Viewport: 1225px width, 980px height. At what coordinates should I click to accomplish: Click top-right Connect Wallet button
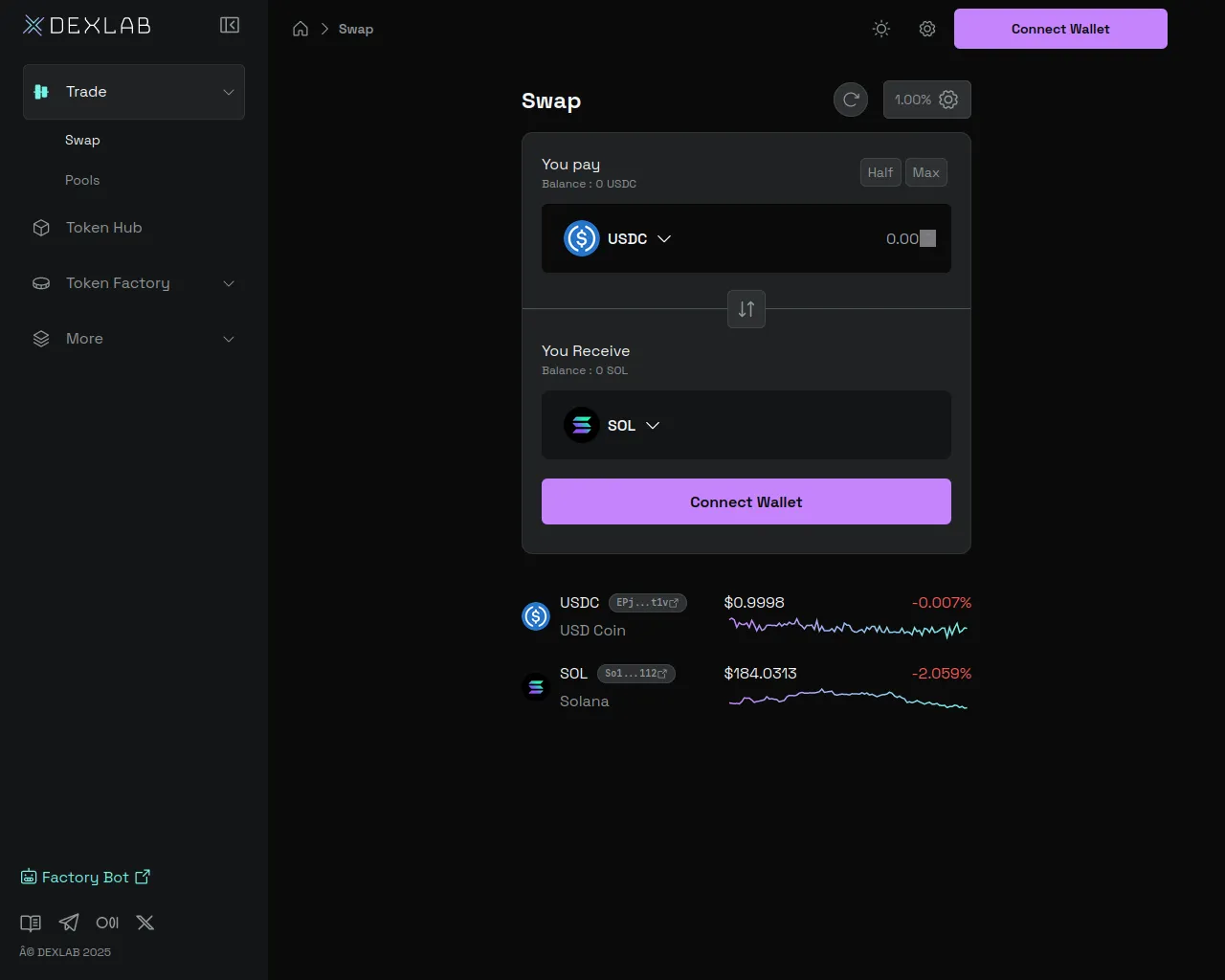coord(1060,29)
